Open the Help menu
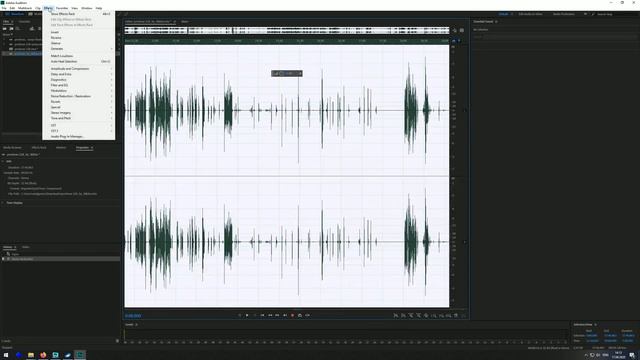 click(x=99, y=8)
